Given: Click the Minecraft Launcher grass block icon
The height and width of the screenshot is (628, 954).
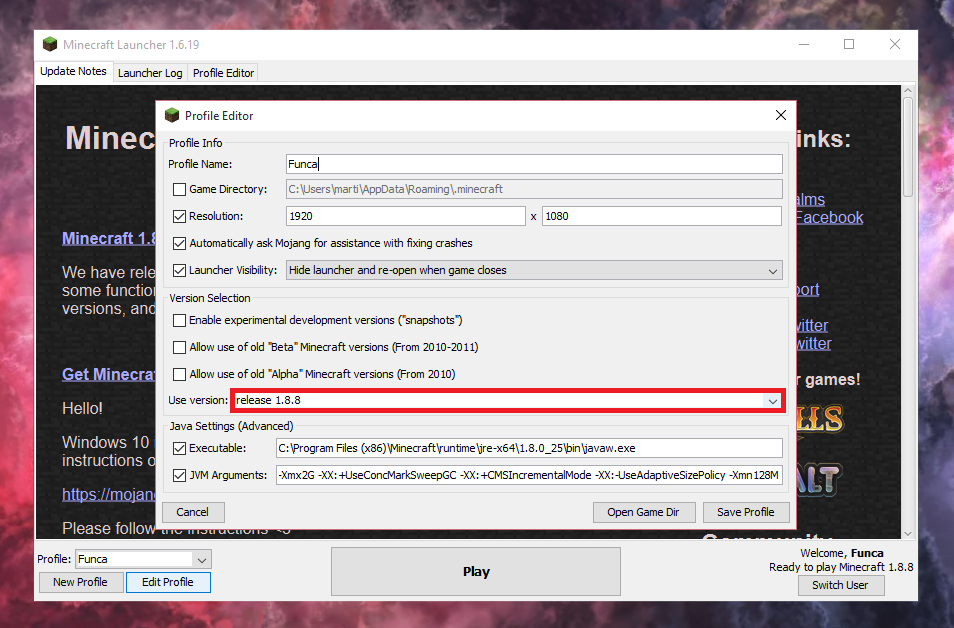Looking at the screenshot, I should click(49, 44).
